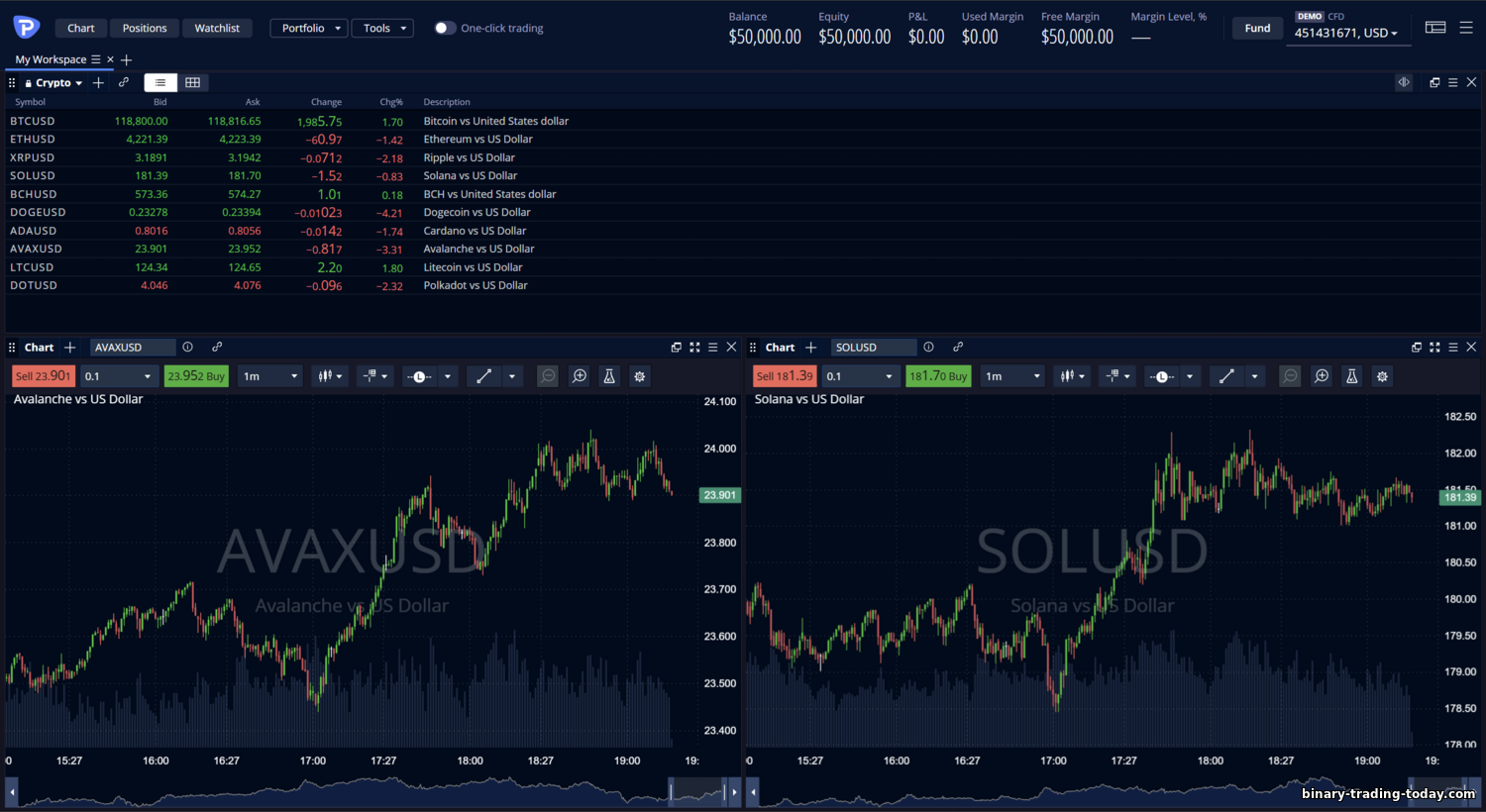Open the Watchlist tab
1486x812 pixels.
pos(217,28)
